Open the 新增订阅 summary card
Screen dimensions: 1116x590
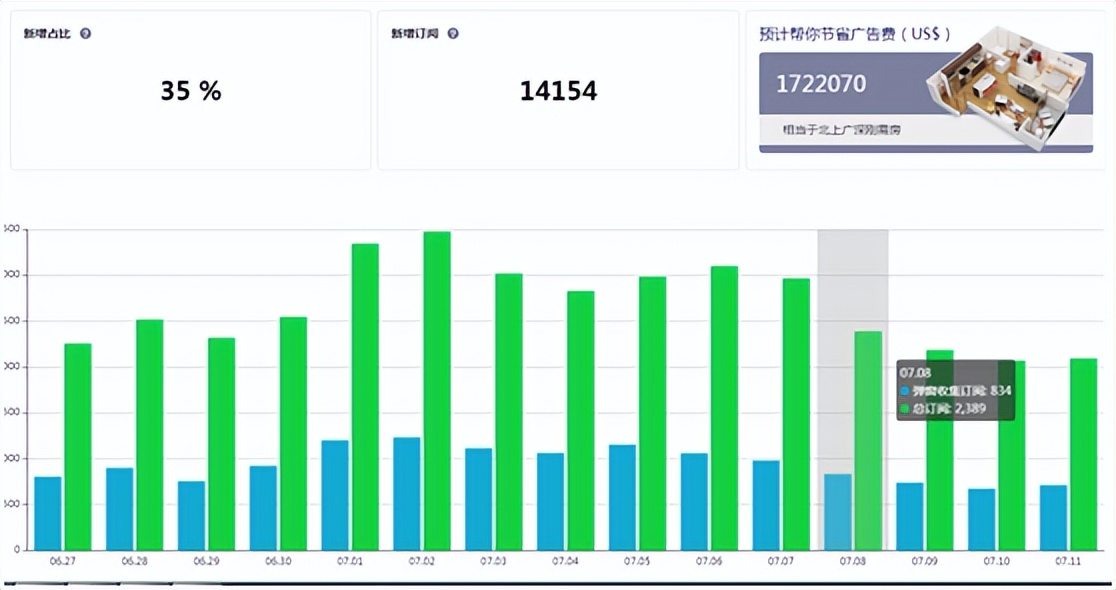[x=557, y=90]
